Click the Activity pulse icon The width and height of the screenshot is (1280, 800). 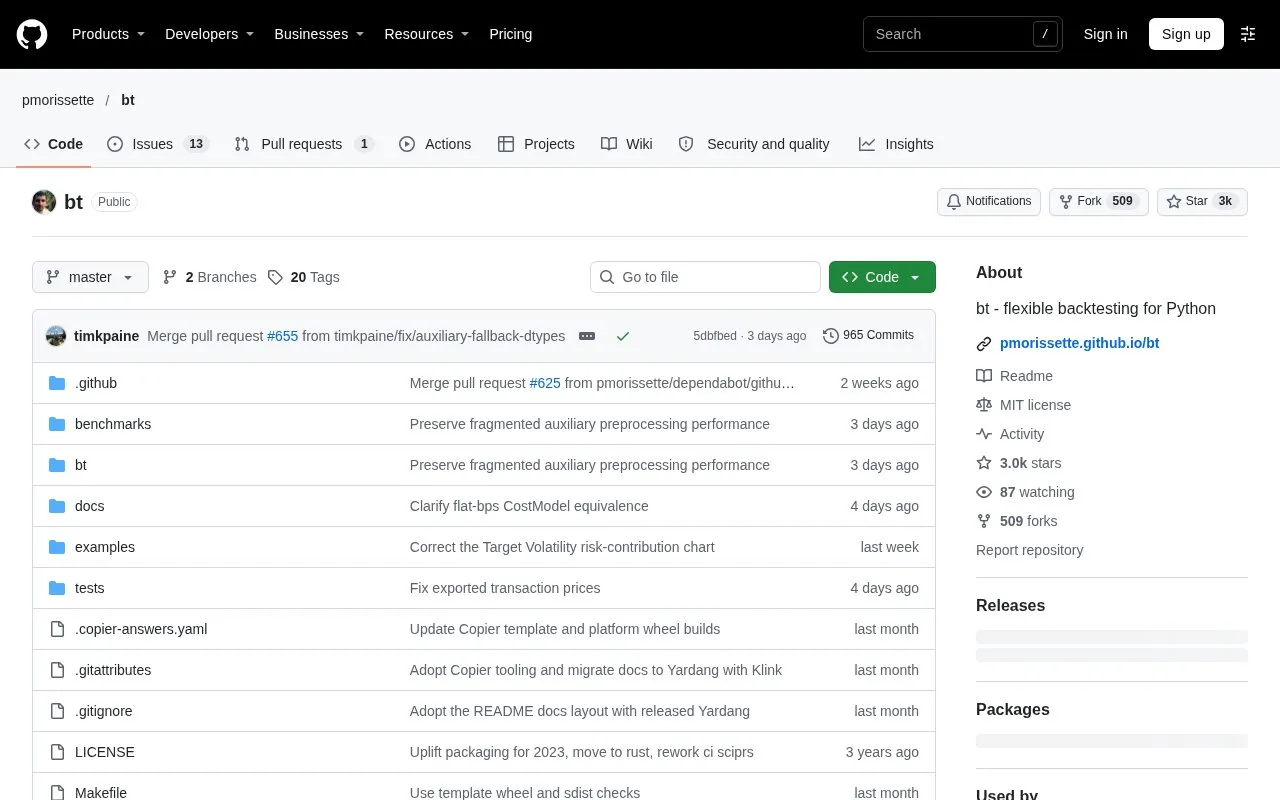(984, 434)
